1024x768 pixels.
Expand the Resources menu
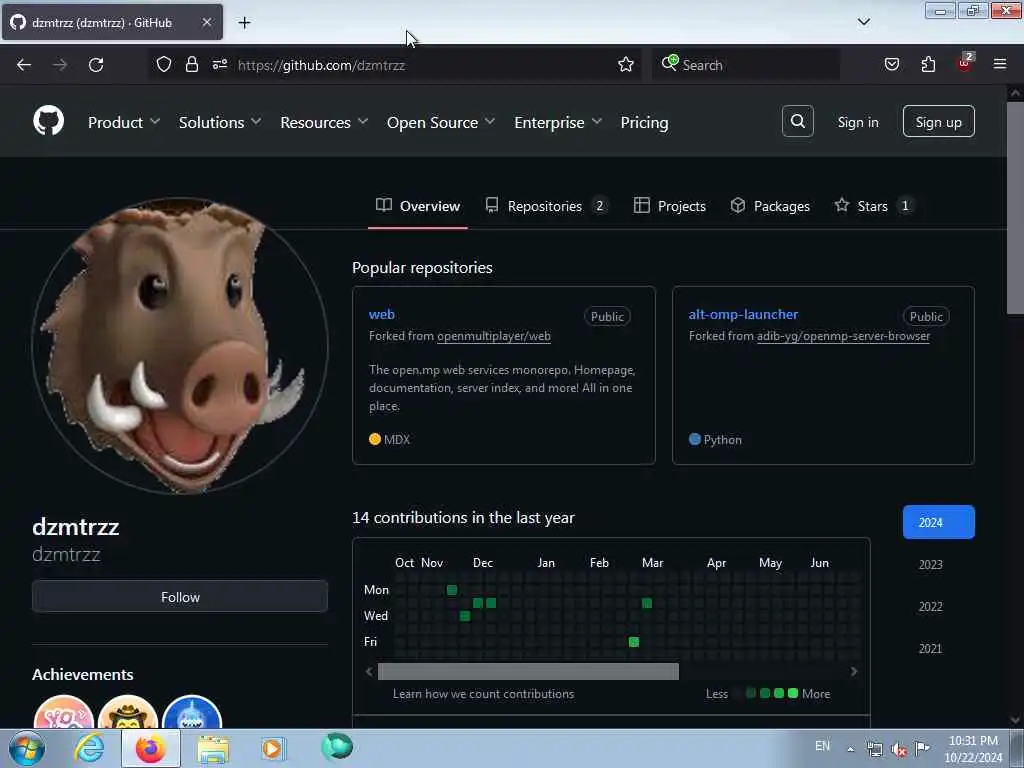click(324, 122)
